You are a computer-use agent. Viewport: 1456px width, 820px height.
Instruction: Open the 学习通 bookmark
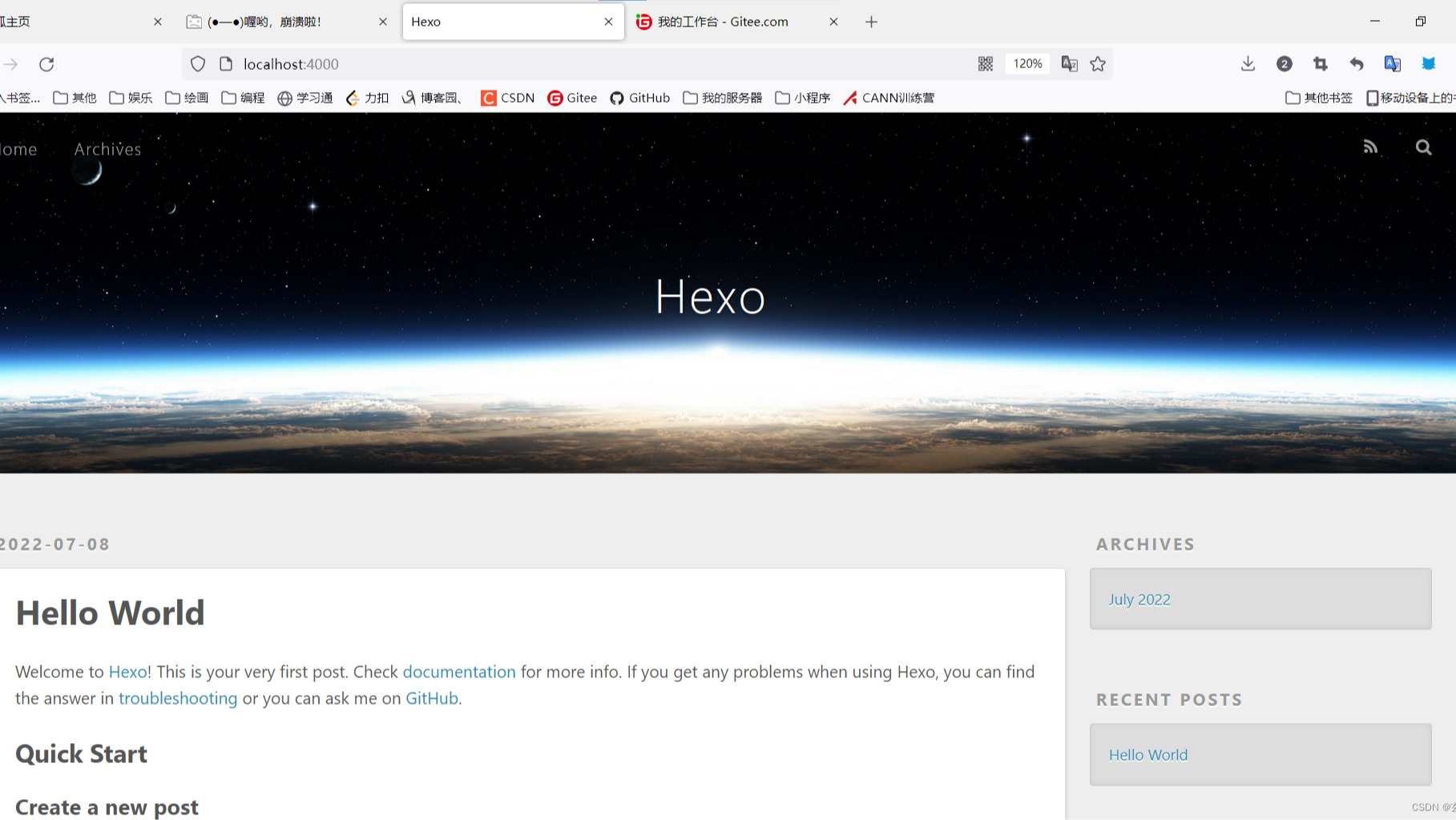pos(305,98)
